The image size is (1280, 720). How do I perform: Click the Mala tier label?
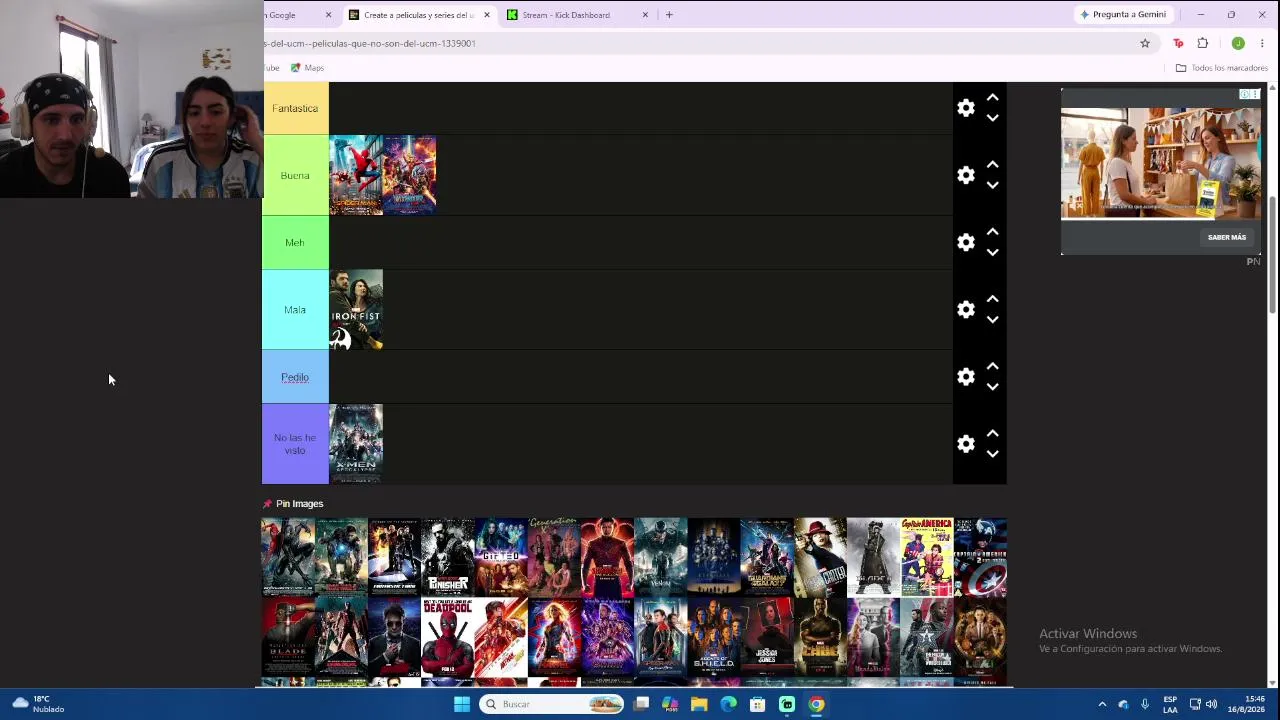coord(295,309)
